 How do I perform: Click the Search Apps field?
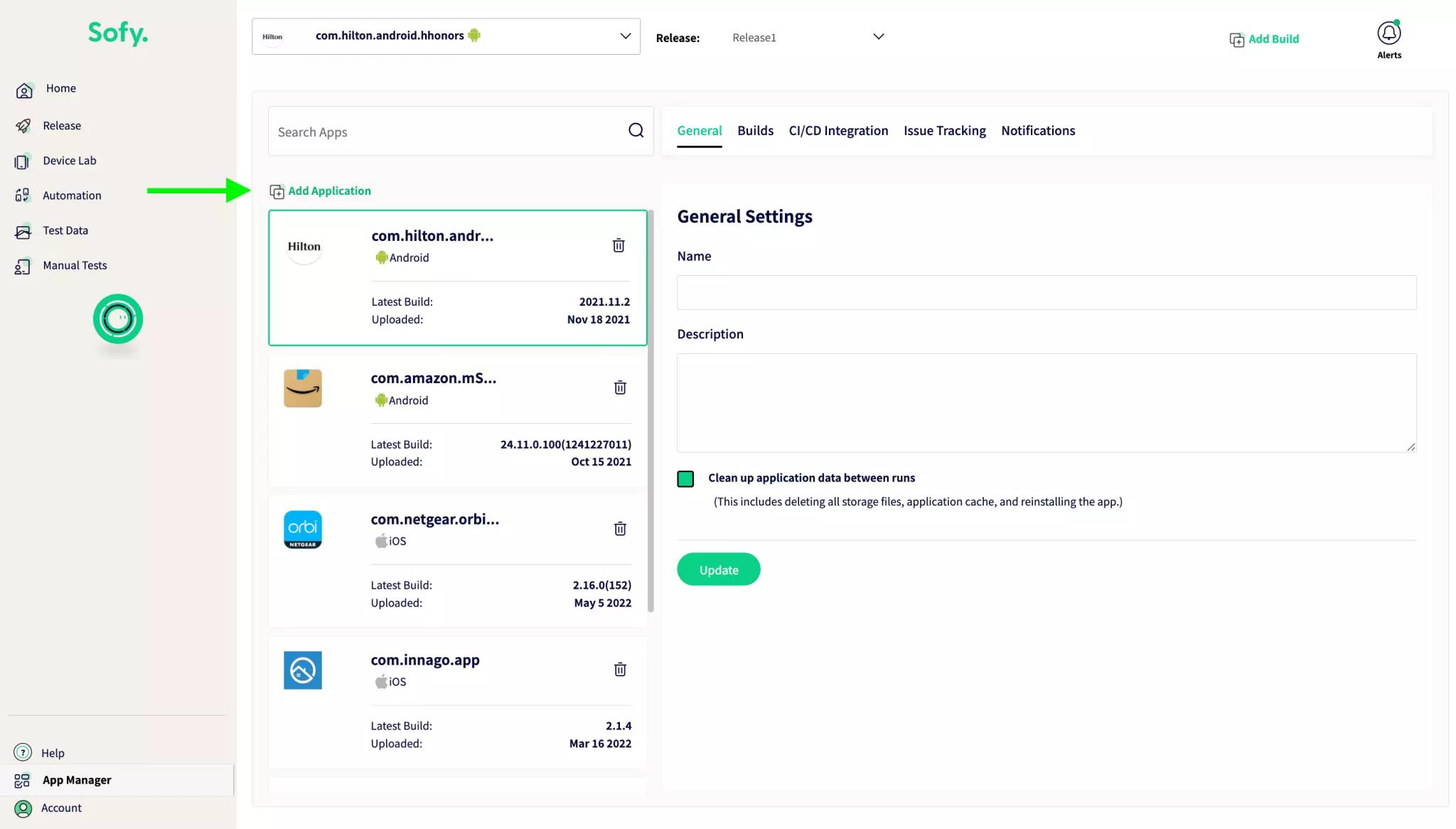pos(461,132)
